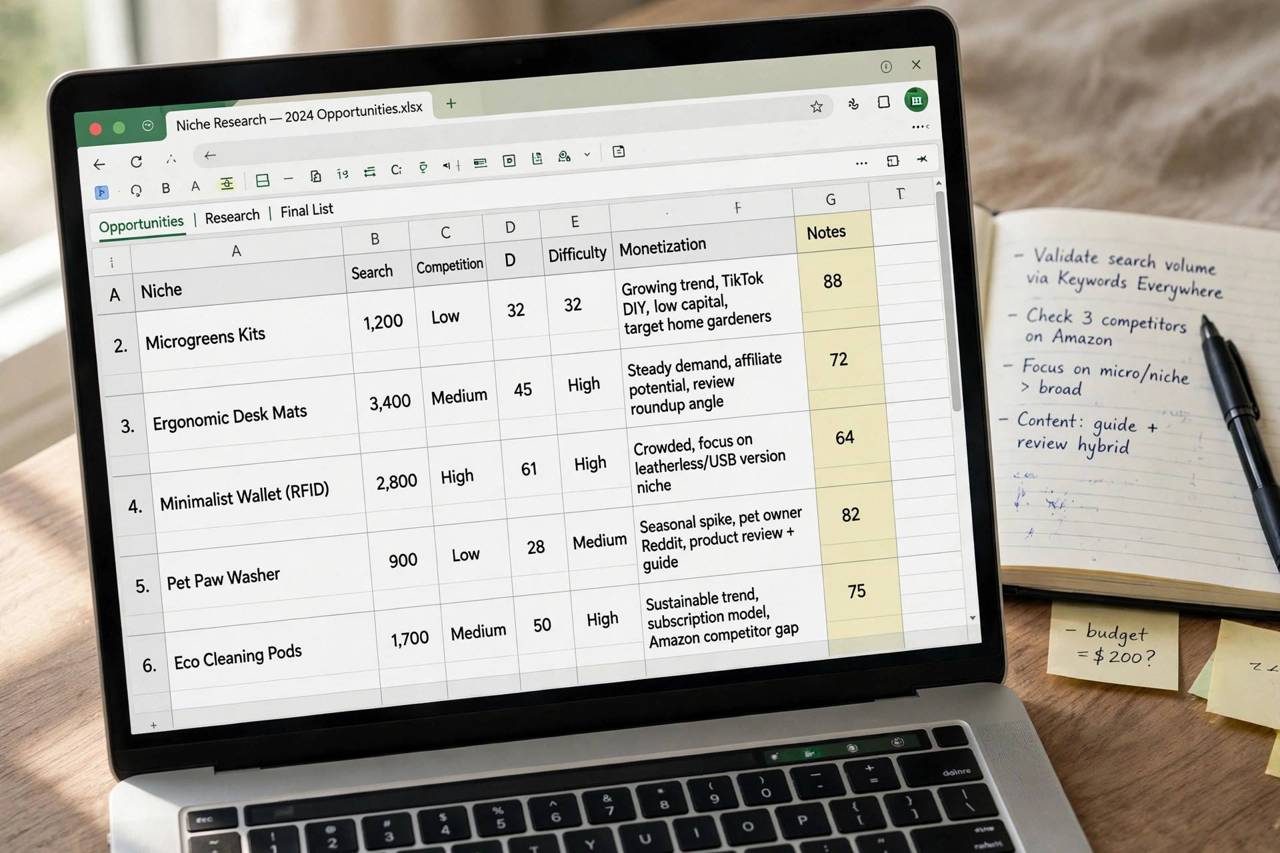This screenshot has width=1280, height=853.
Task: Click the 'Monetization' header cell
Action: pyautogui.click(x=703, y=245)
